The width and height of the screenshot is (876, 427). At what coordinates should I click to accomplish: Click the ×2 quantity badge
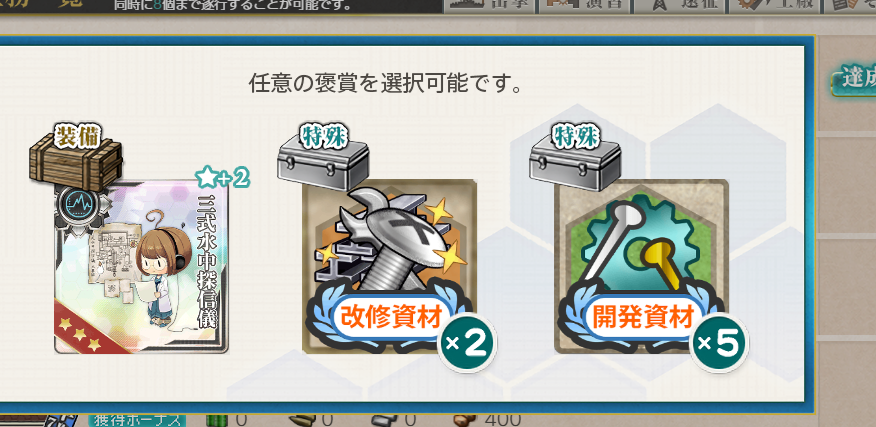(x=466, y=343)
